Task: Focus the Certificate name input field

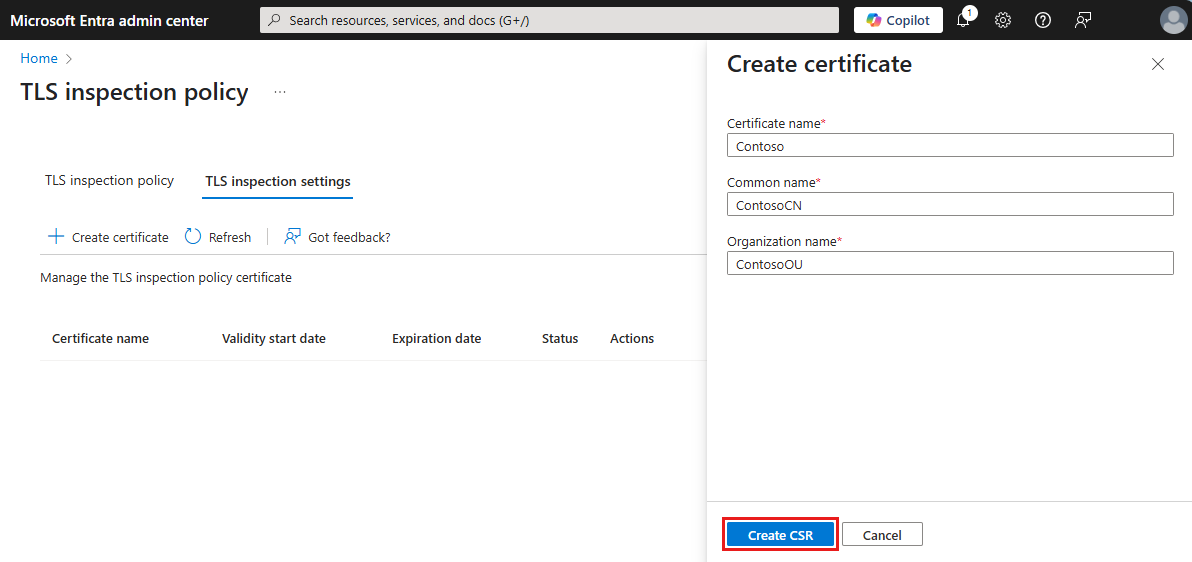Action: click(x=949, y=146)
